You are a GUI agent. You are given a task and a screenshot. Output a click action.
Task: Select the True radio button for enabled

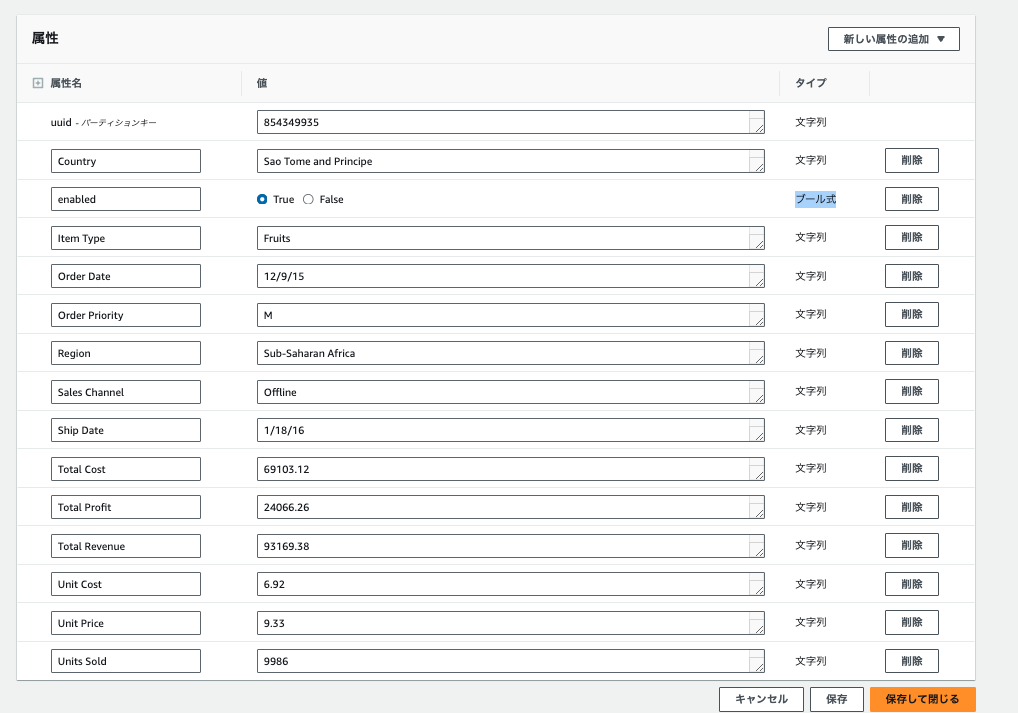262,199
